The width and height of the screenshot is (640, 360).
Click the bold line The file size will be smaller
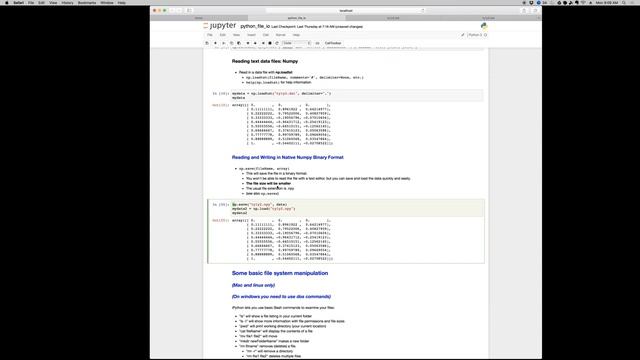pyautogui.click(x=268, y=184)
